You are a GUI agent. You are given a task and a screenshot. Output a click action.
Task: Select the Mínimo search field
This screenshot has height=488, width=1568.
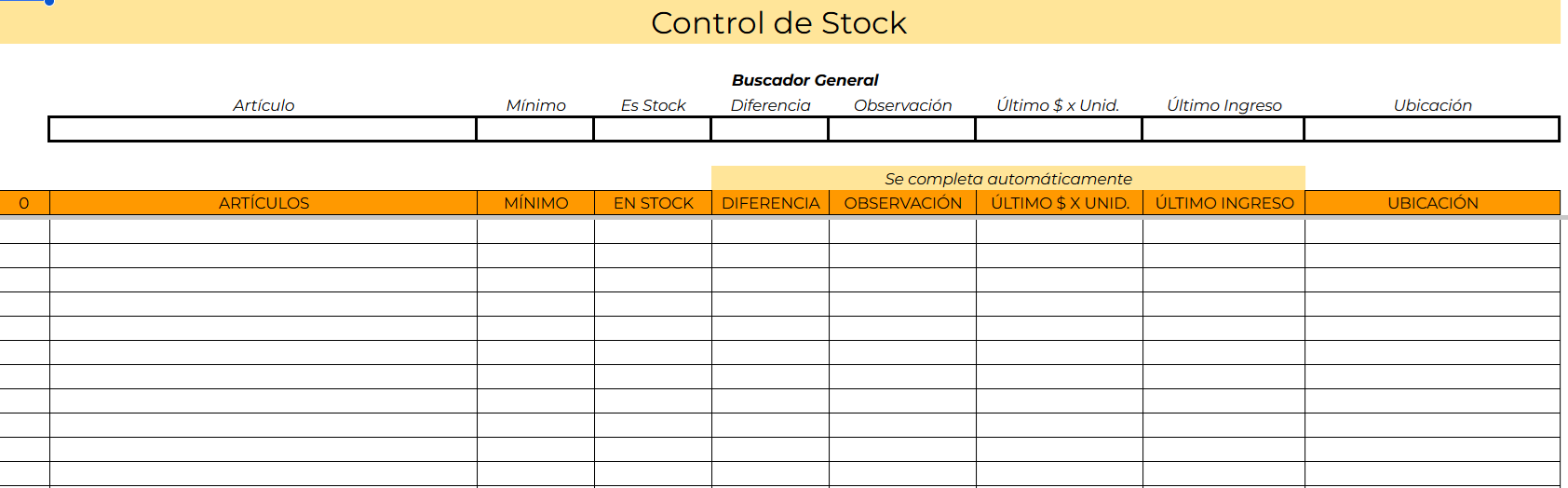pos(535,129)
